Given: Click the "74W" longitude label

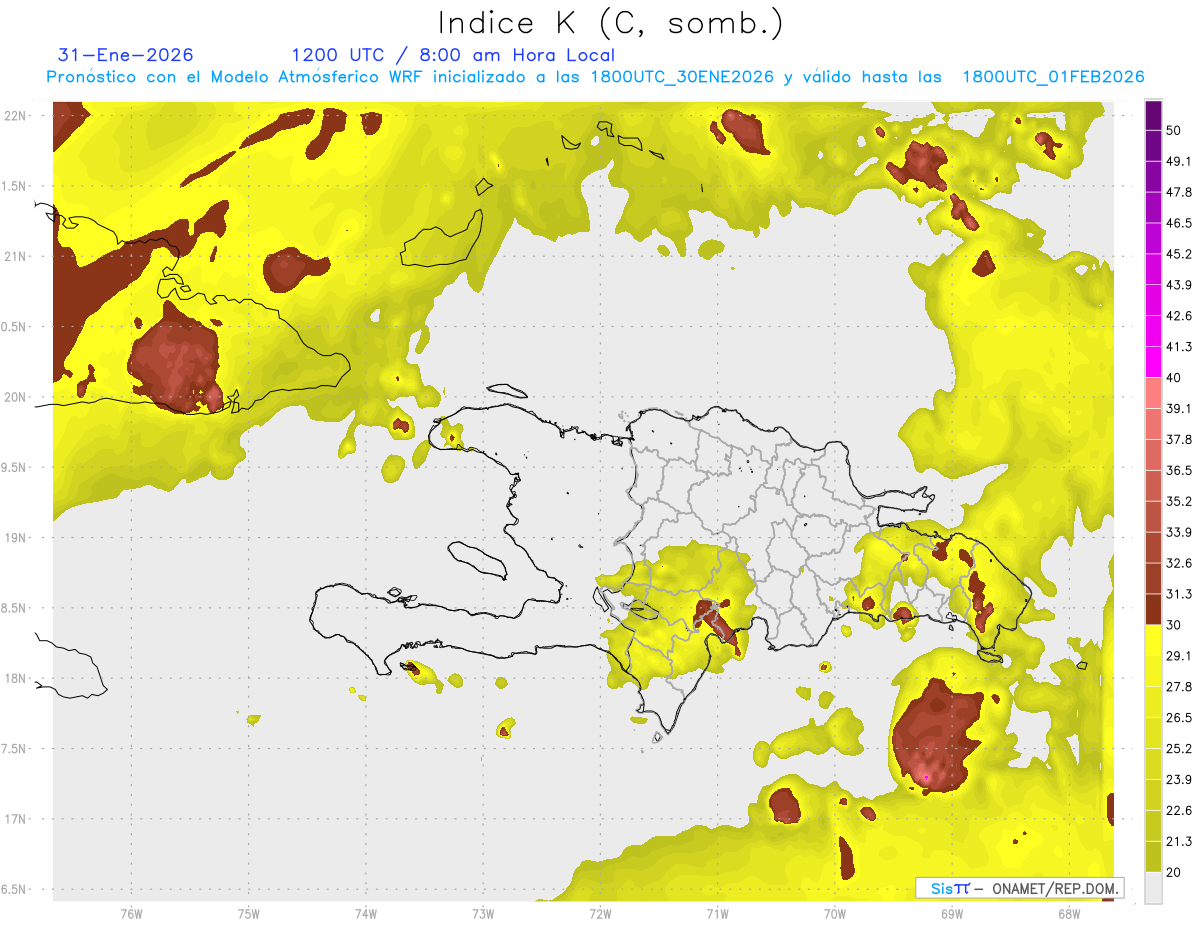Looking at the screenshot, I should point(366,913).
